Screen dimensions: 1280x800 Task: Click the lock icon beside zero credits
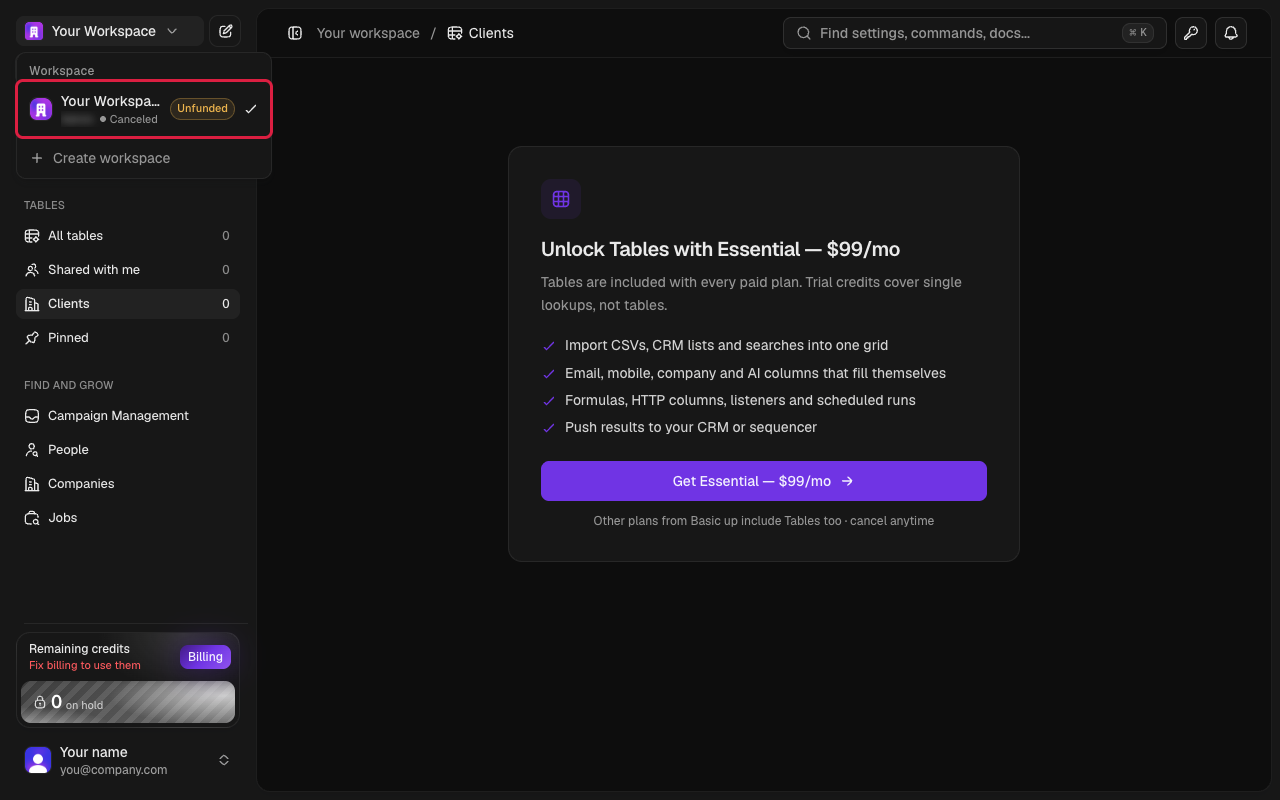[x=40, y=702]
